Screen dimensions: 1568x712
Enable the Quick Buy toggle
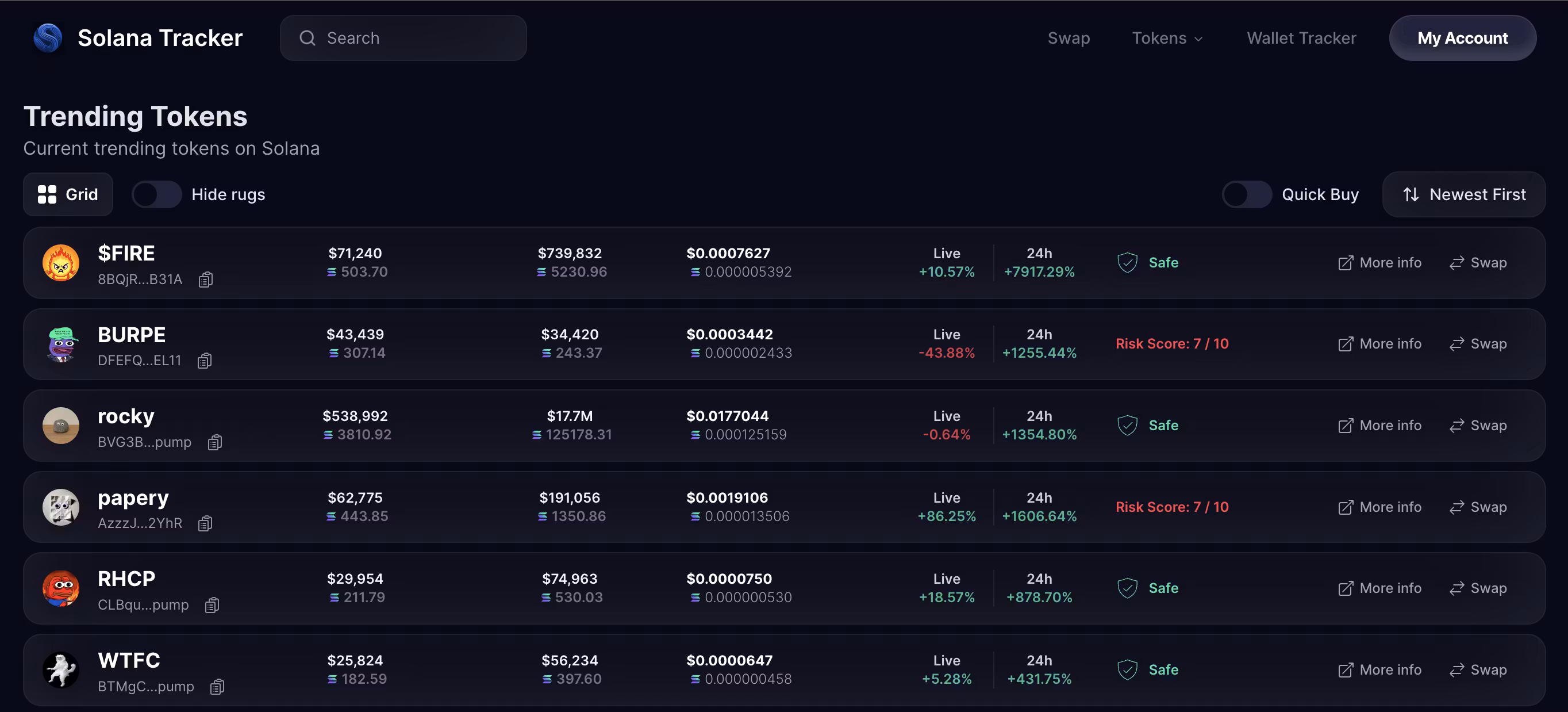[1247, 194]
